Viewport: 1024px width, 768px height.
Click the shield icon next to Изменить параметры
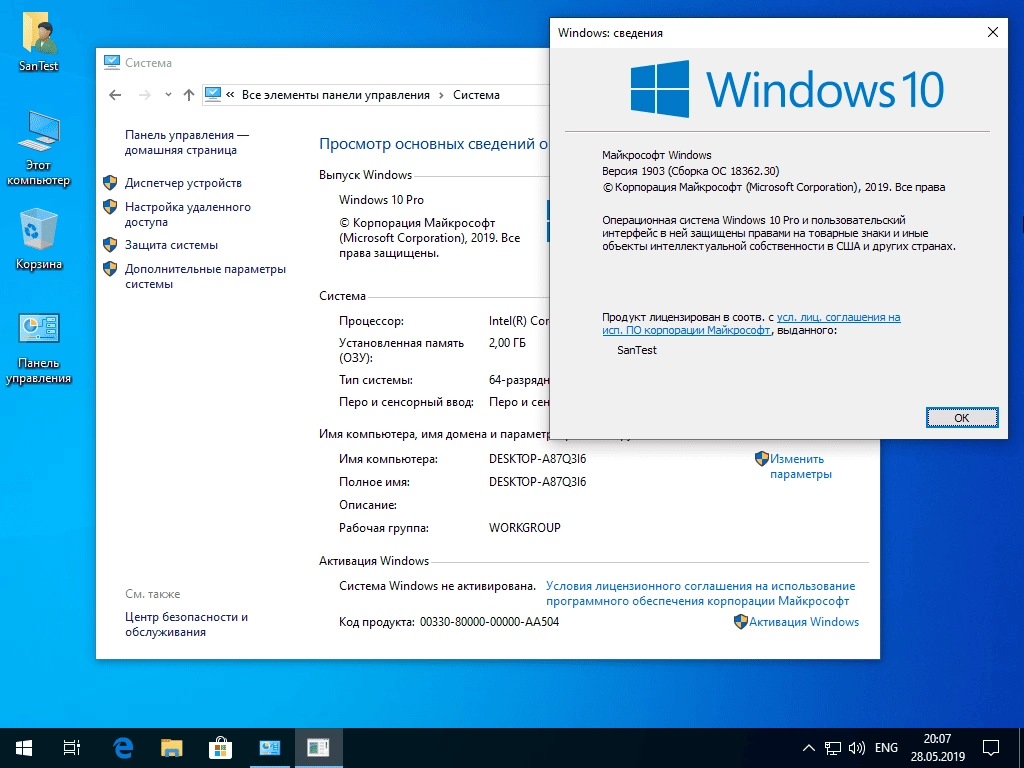761,458
